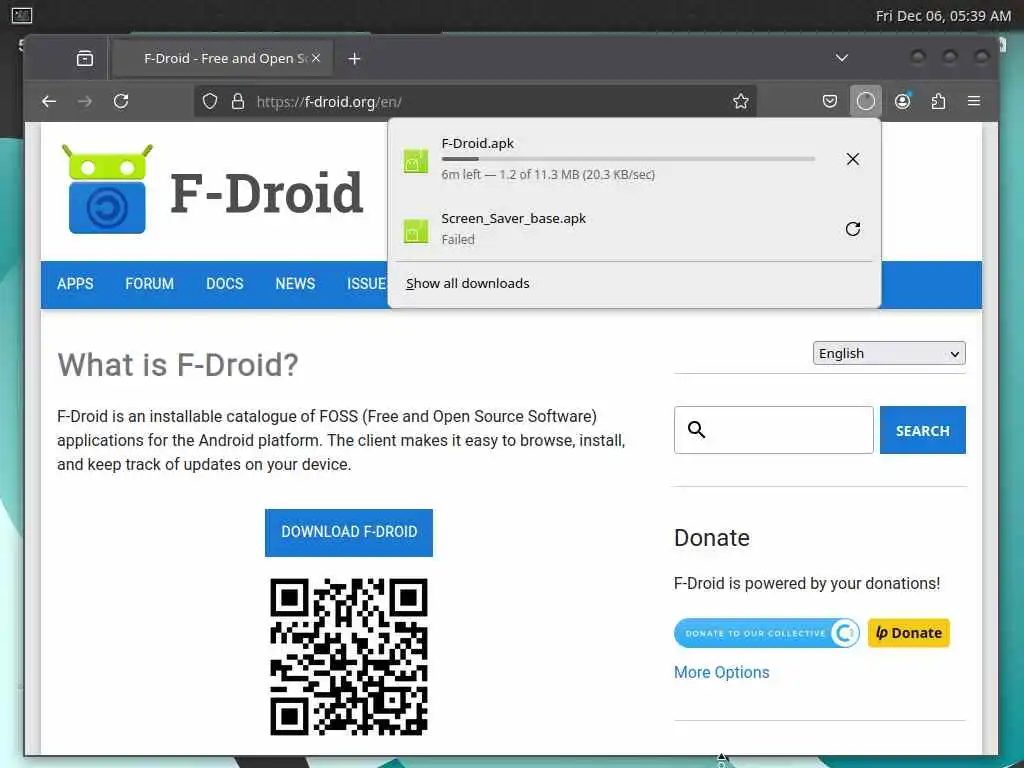Screen dimensions: 1024x768
Task: Reload the current page
Action: click(121, 101)
